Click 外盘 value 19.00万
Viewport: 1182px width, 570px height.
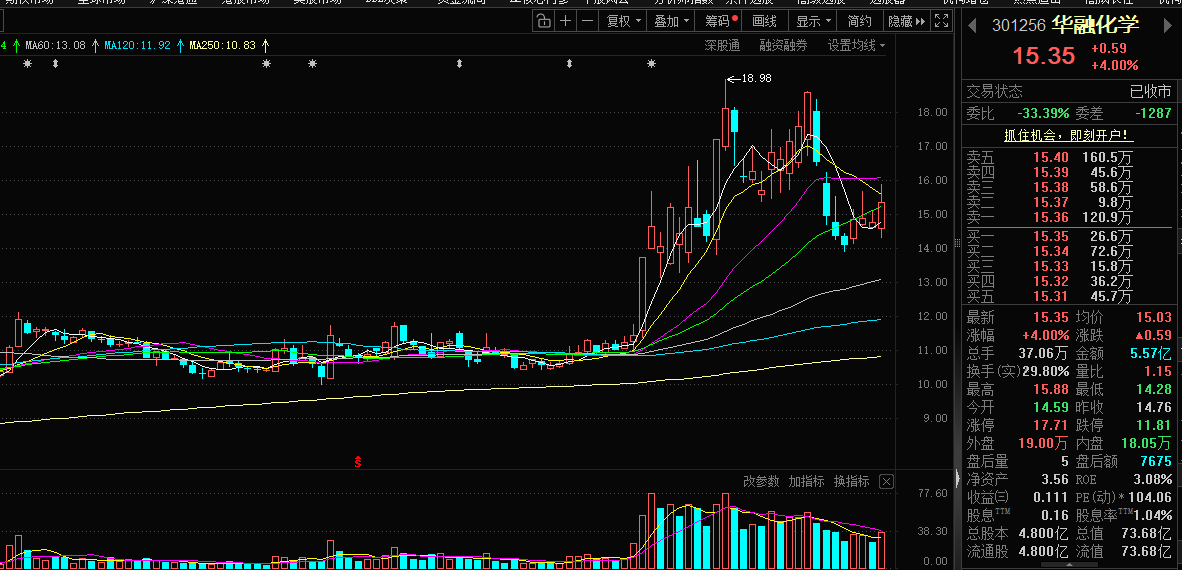(x=1045, y=443)
